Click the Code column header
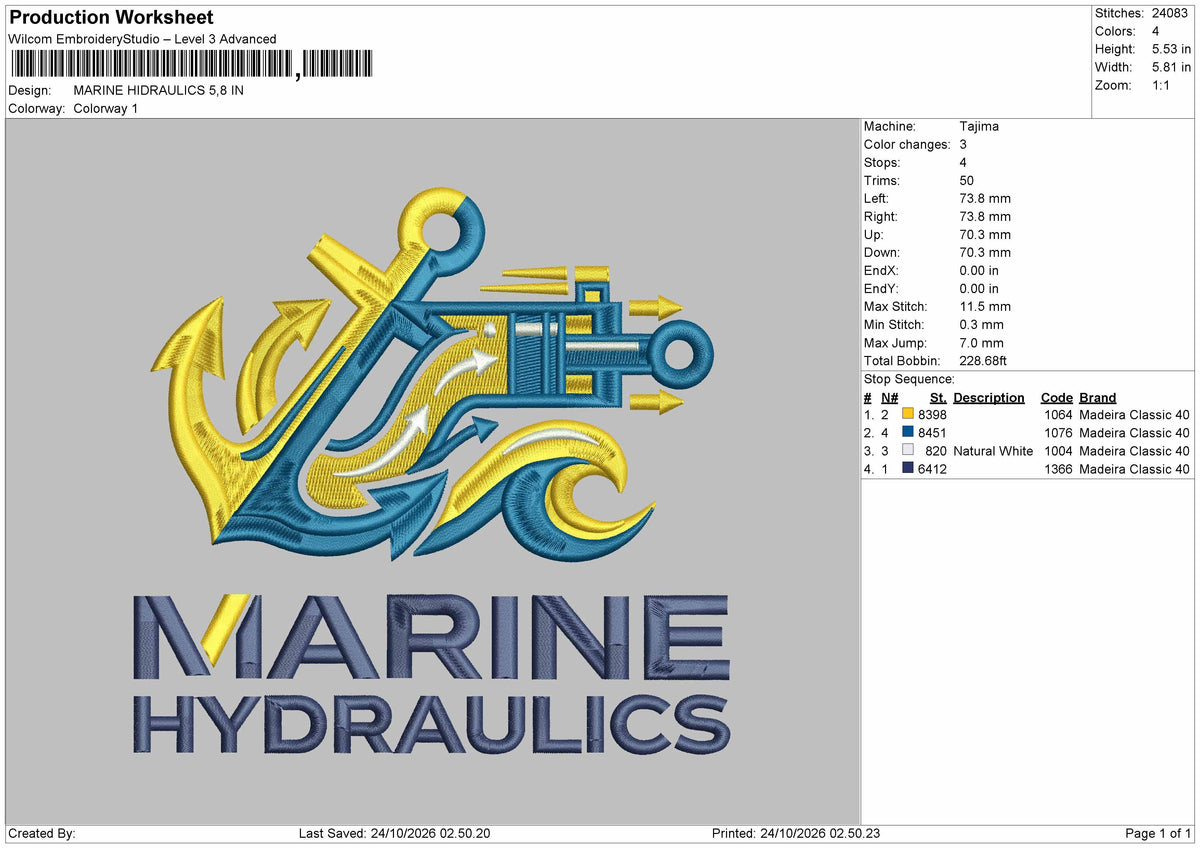Viewport: 1200px width, 848px height. click(x=1057, y=397)
